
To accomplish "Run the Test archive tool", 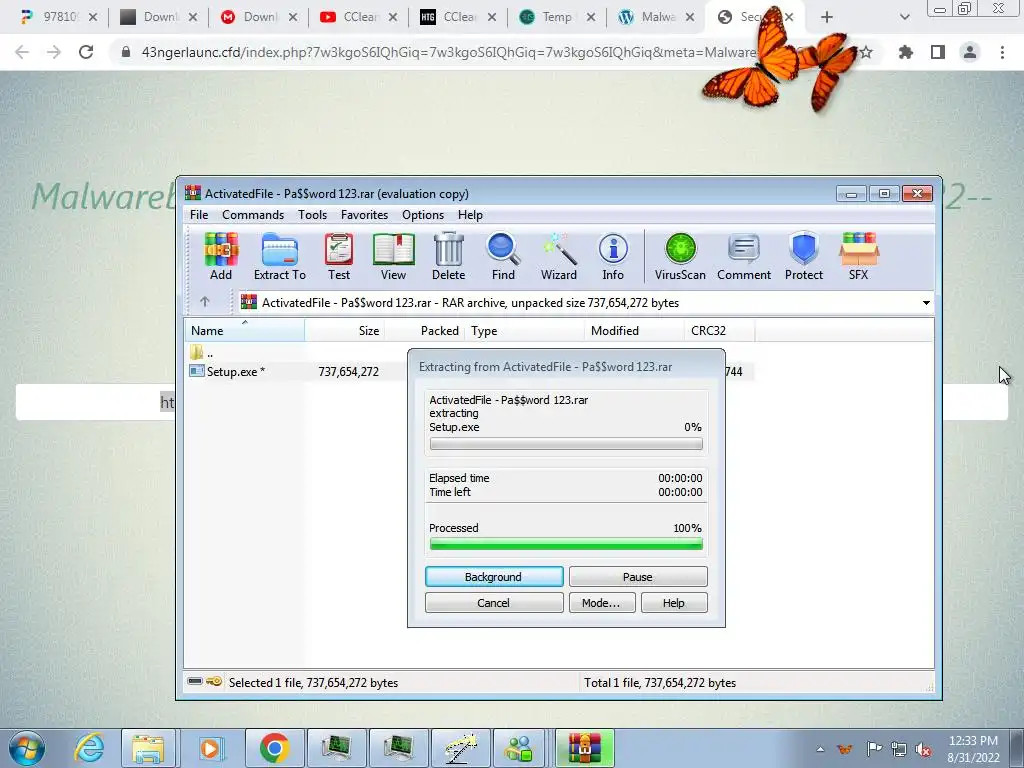I will [339, 256].
